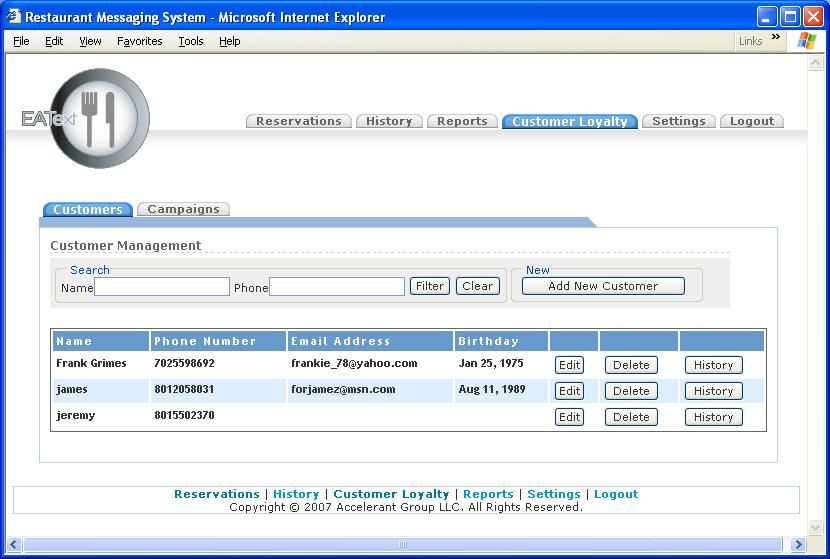Open the Favorites menu
Viewport: 830px width, 559px height.
pos(139,41)
